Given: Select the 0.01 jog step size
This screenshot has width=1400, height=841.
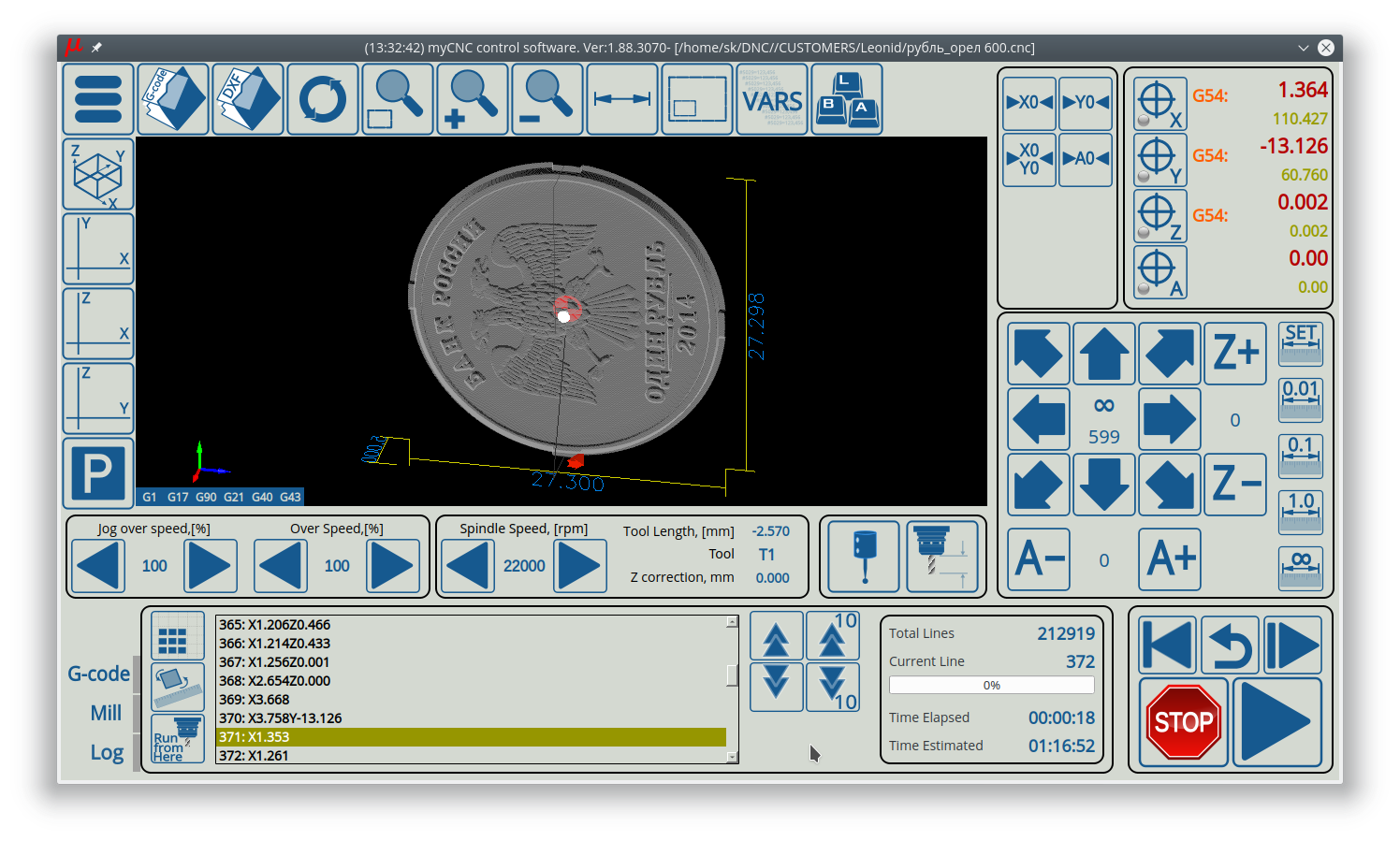Looking at the screenshot, I should [x=1300, y=398].
